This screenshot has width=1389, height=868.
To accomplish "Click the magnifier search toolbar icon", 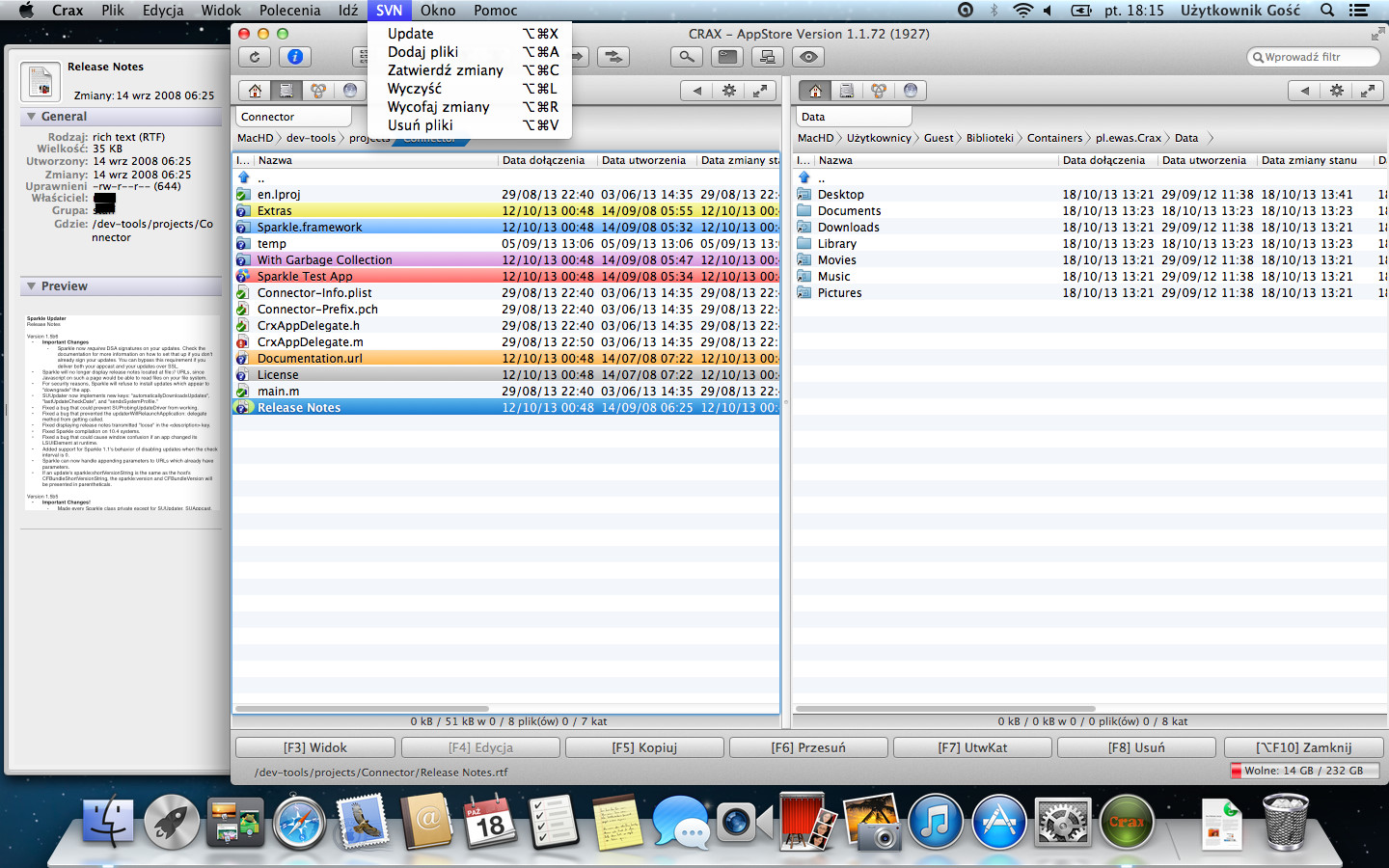I will tap(687, 57).
